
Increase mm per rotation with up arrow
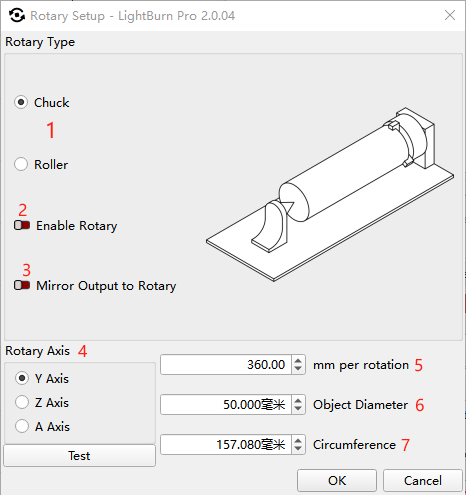[298, 360]
